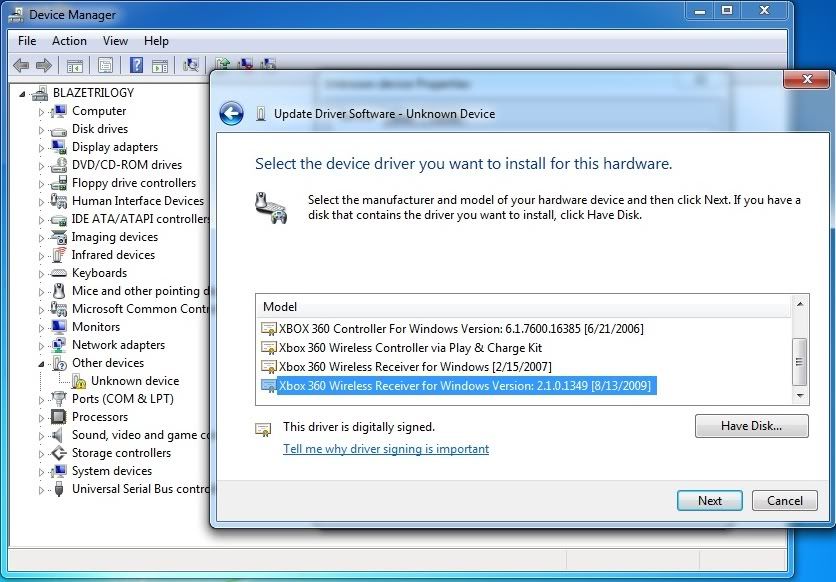Click the Back arrow in Device Manager toolbar
Image resolution: width=836 pixels, height=582 pixels.
click(21, 66)
